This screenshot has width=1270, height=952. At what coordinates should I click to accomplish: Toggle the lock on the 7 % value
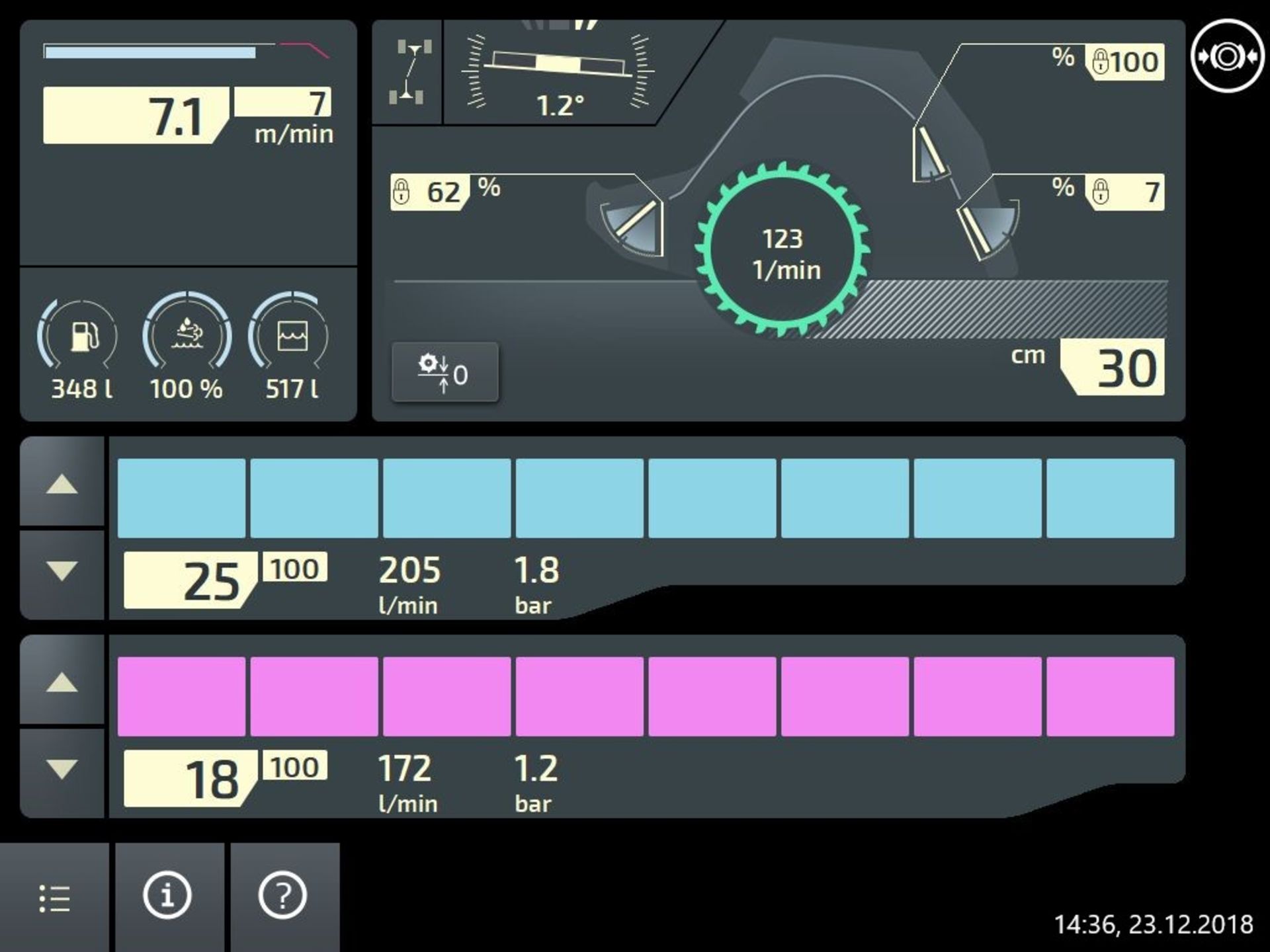(x=1100, y=192)
